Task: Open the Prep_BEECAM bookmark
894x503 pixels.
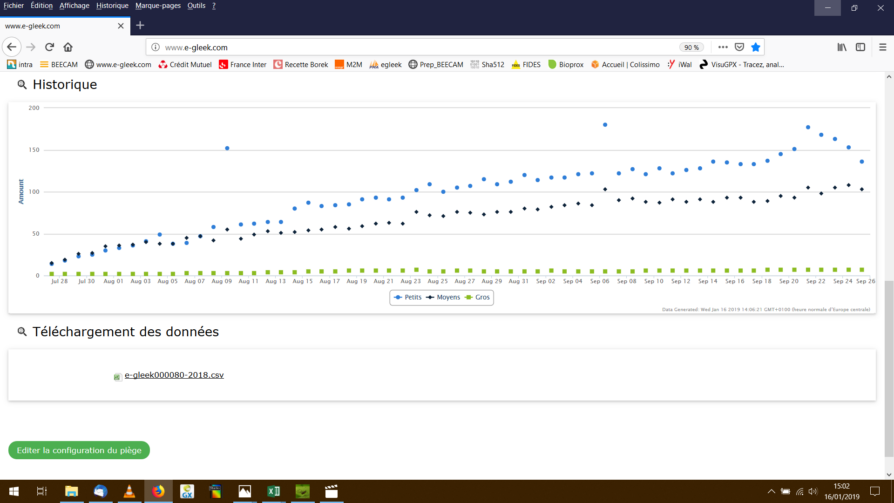Action: point(436,64)
